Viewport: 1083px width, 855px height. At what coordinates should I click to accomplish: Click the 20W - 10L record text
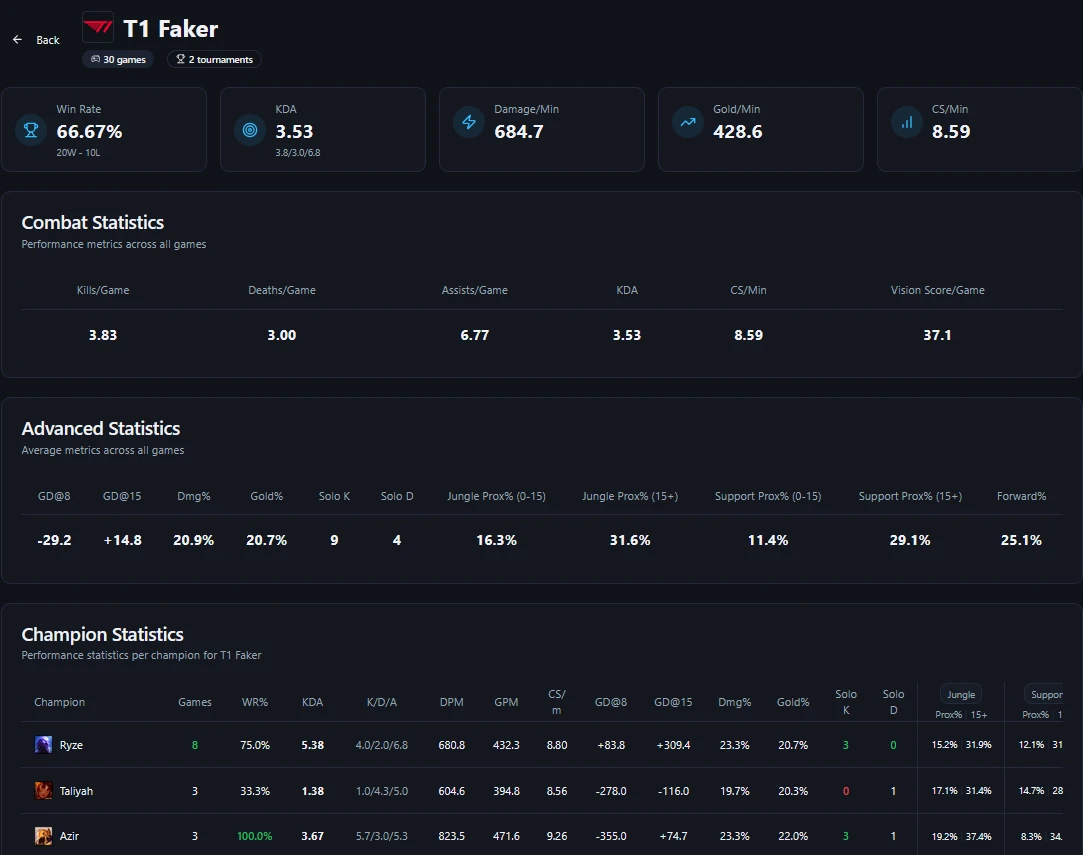pyautogui.click(x=78, y=153)
